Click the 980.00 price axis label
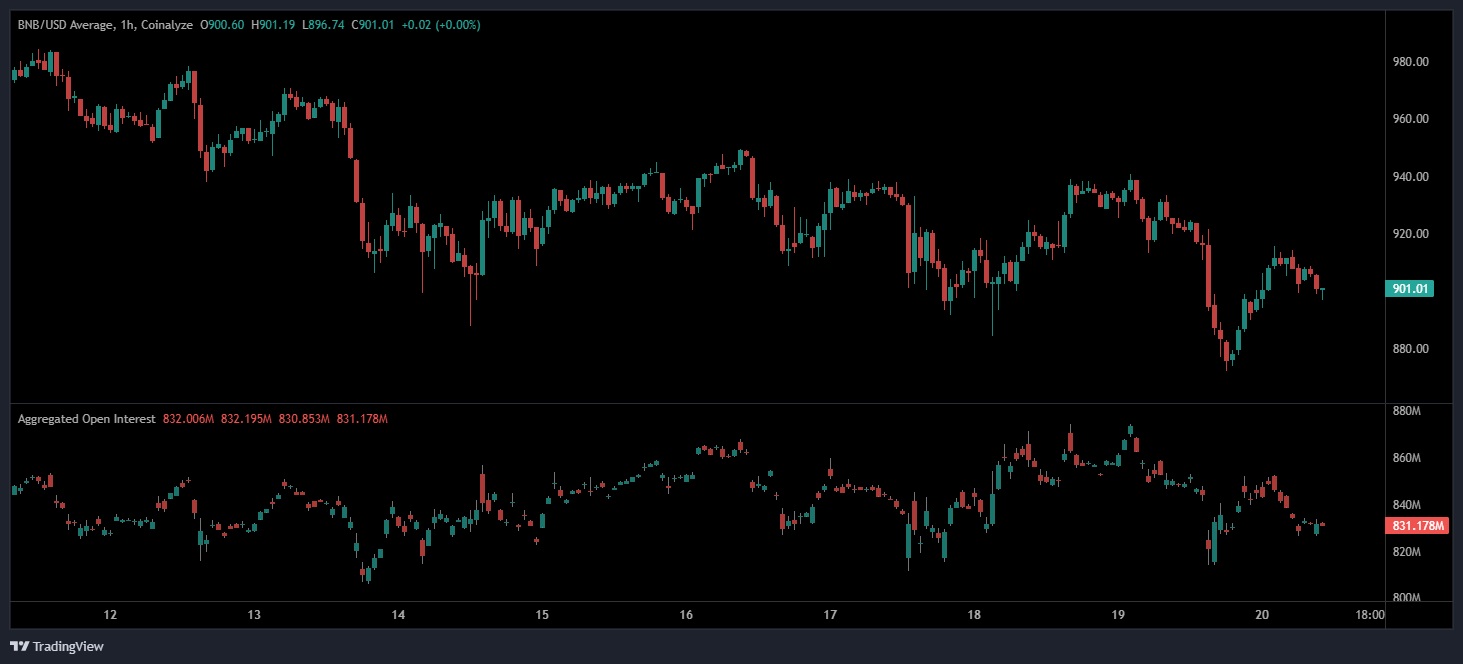 tap(1410, 62)
